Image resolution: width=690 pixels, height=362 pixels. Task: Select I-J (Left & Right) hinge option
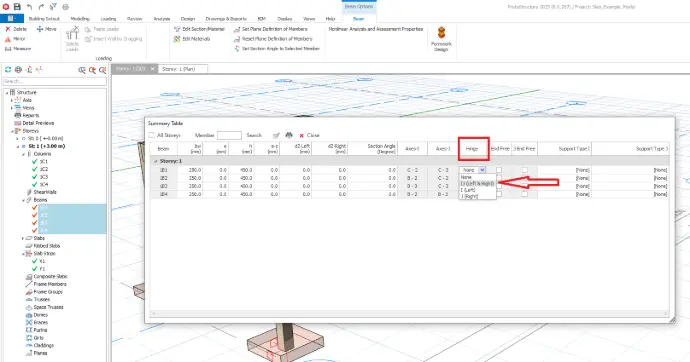pos(477,183)
